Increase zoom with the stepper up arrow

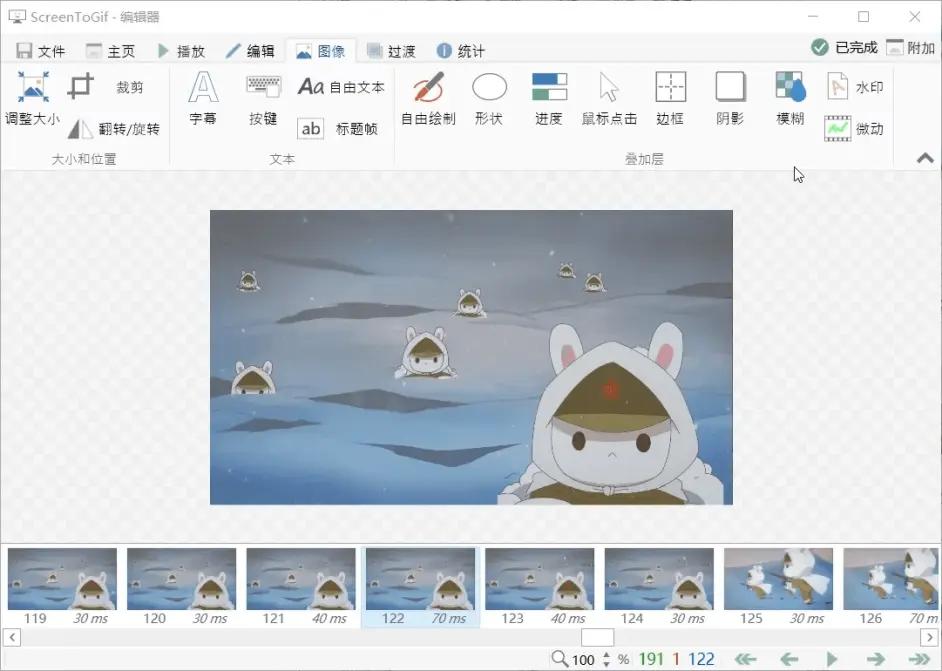[x=606, y=655]
